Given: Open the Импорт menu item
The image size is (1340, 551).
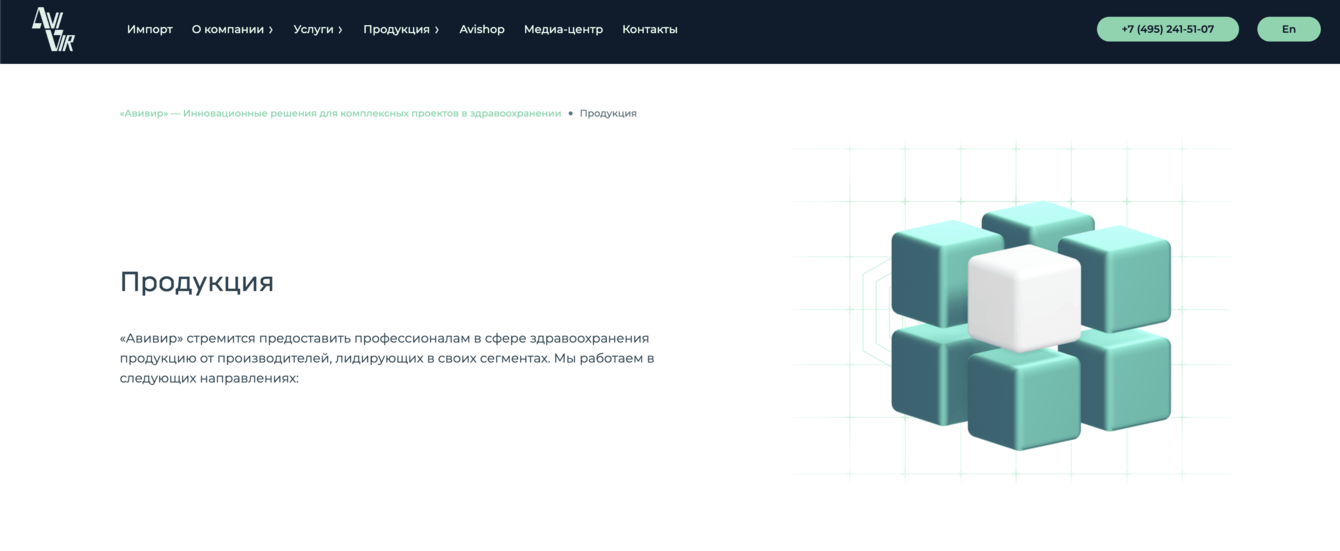Looking at the screenshot, I should click(150, 29).
